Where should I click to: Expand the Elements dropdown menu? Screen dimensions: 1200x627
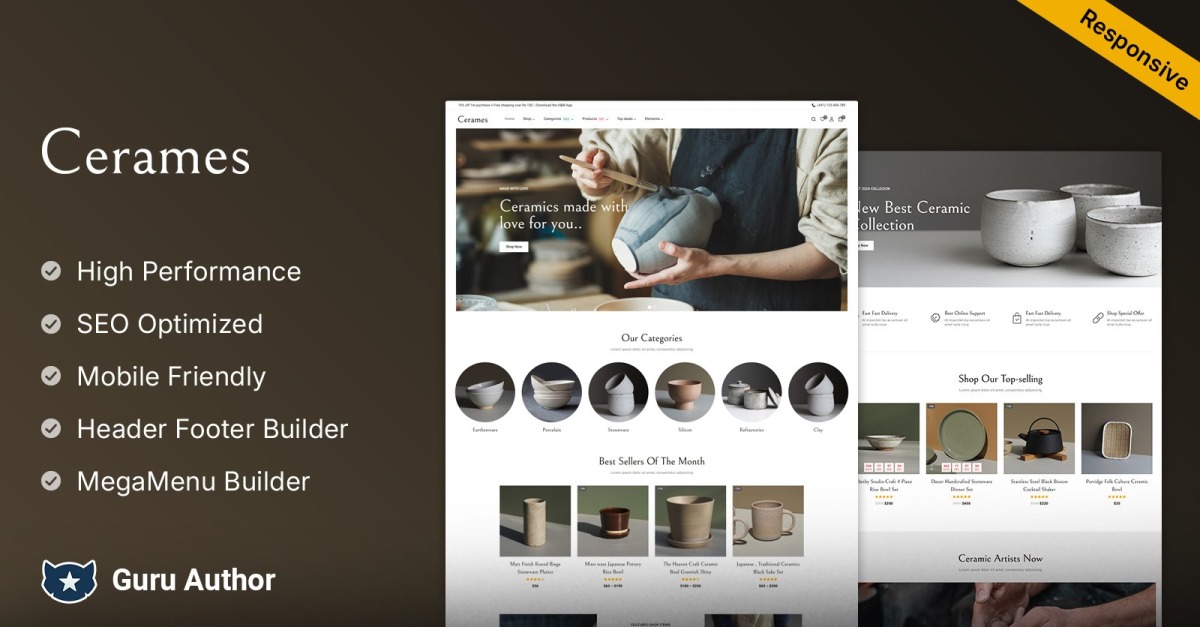(653, 119)
